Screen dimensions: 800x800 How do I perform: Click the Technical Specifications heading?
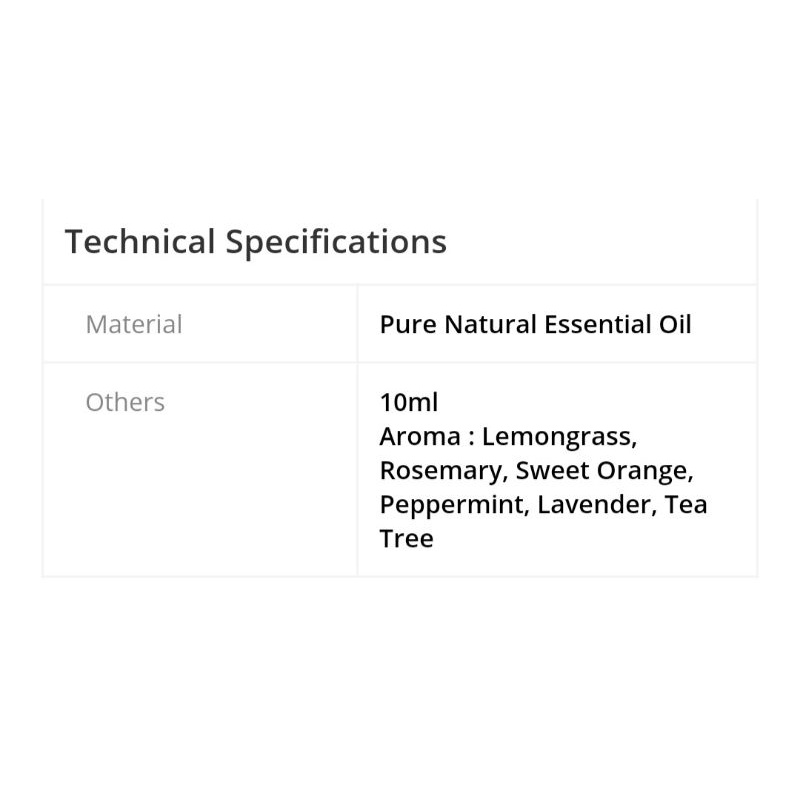(x=255, y=242)
